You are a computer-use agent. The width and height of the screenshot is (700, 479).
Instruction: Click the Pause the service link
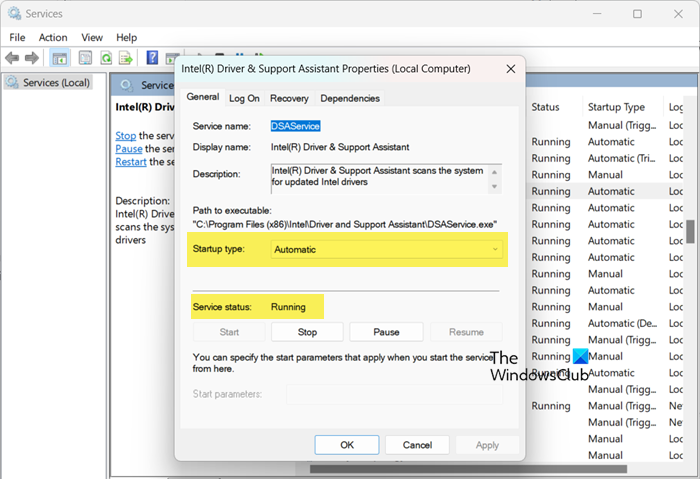[129, 149]
